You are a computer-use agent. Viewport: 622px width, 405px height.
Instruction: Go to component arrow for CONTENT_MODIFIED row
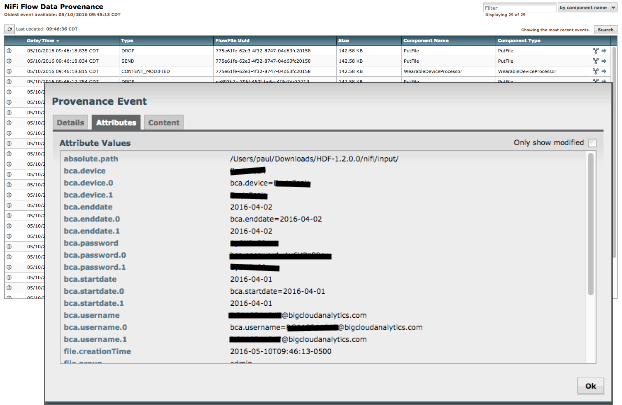(604, 71)
